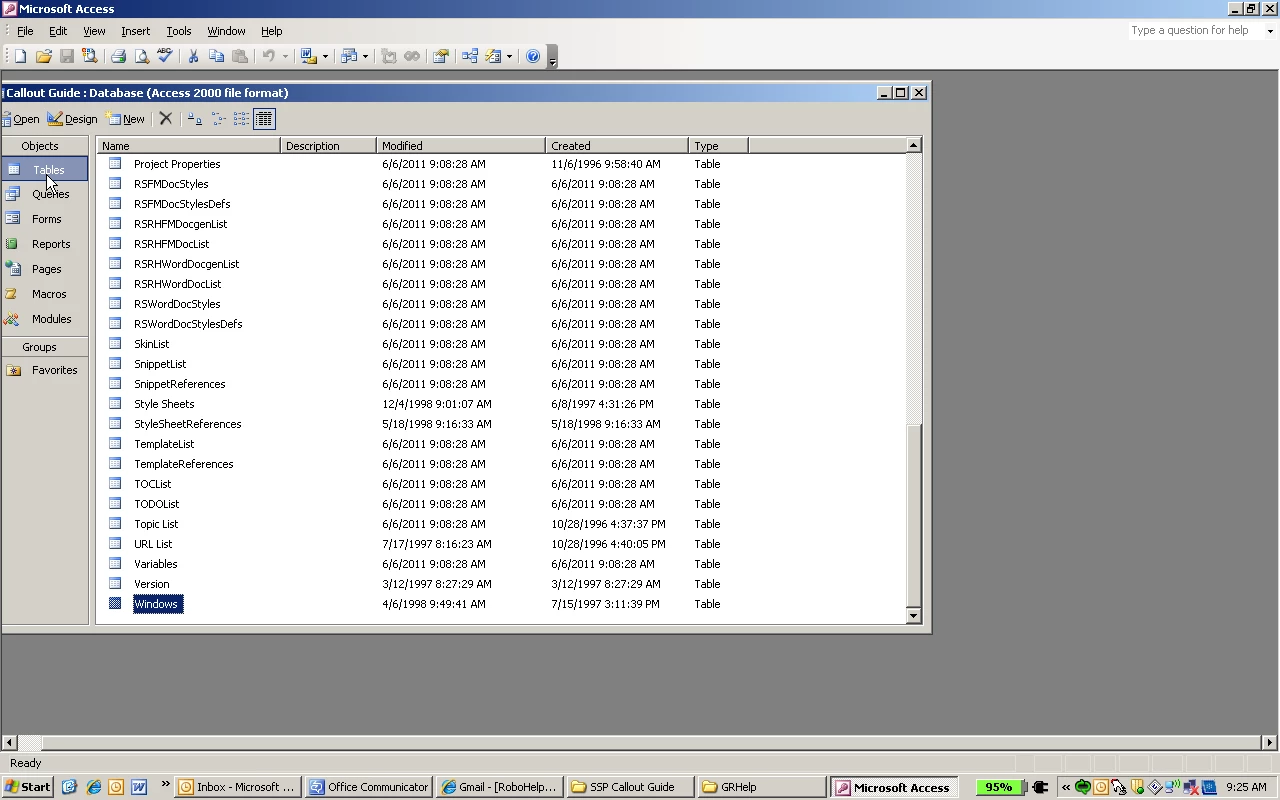This screenshot has height=800, width=1280.
Task: Select Macros in the Objects bar
Action: click(x=45, y=294)
